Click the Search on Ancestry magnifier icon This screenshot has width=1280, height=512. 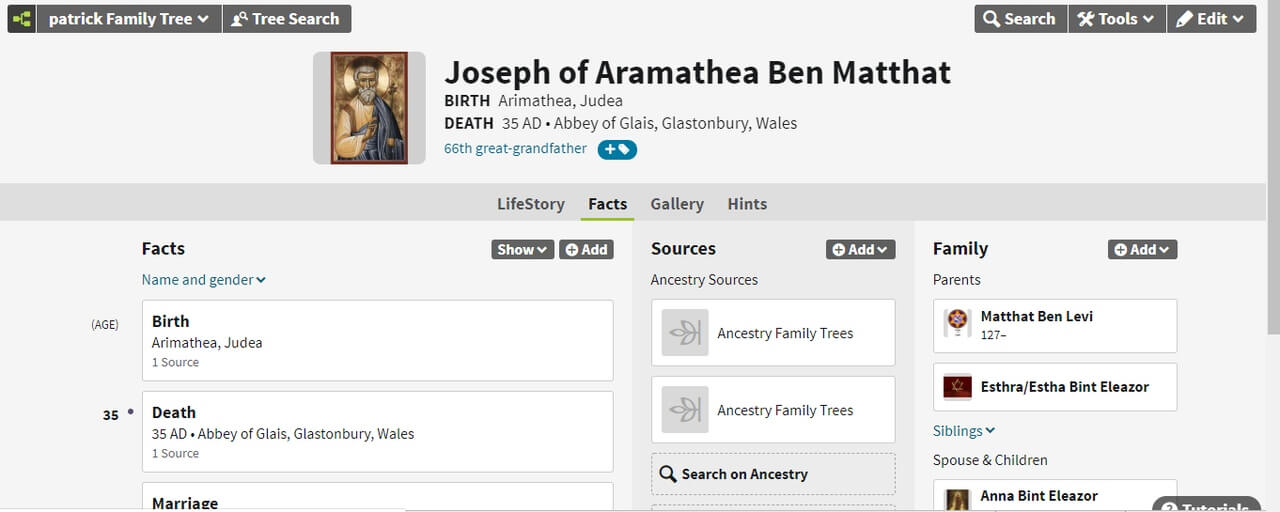coord(668,474)
